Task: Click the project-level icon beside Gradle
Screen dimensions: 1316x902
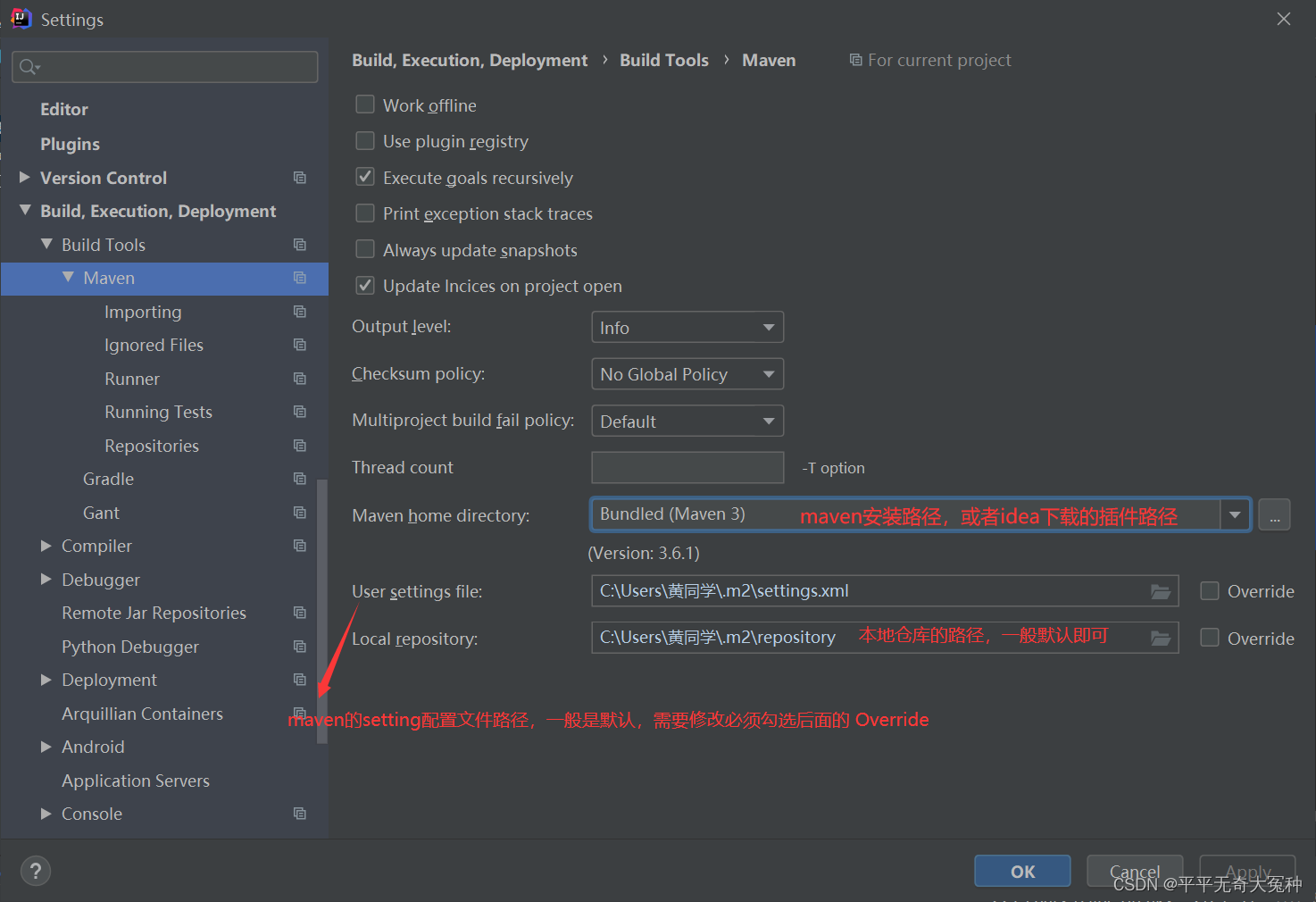Action: pos(300,479)
